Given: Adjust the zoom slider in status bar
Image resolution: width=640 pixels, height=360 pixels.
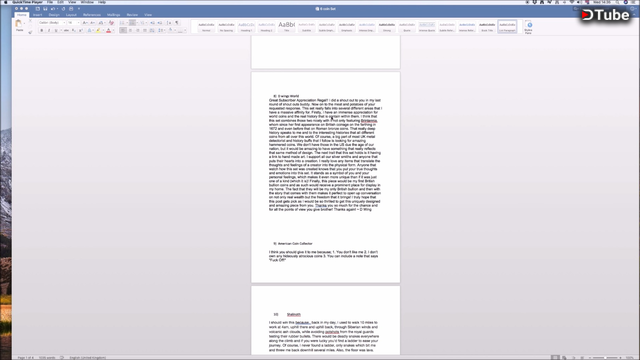Looking at the screenshot, I should [606, 358].
